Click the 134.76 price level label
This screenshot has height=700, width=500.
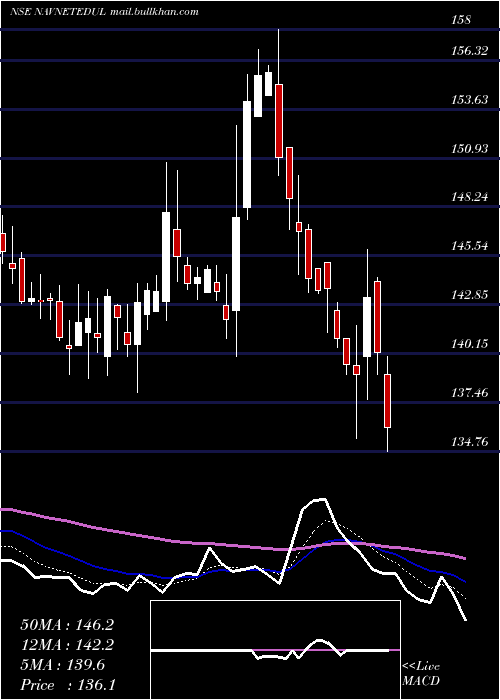469,442
